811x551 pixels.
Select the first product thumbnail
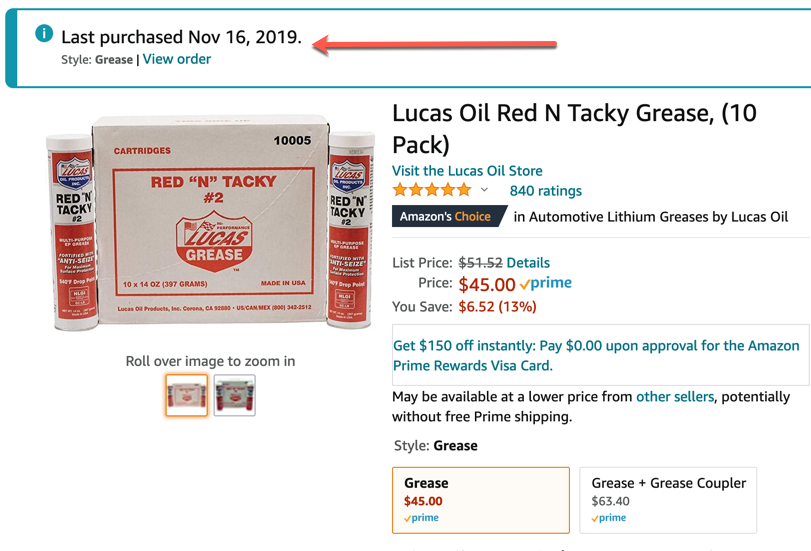tap(187, 395)
